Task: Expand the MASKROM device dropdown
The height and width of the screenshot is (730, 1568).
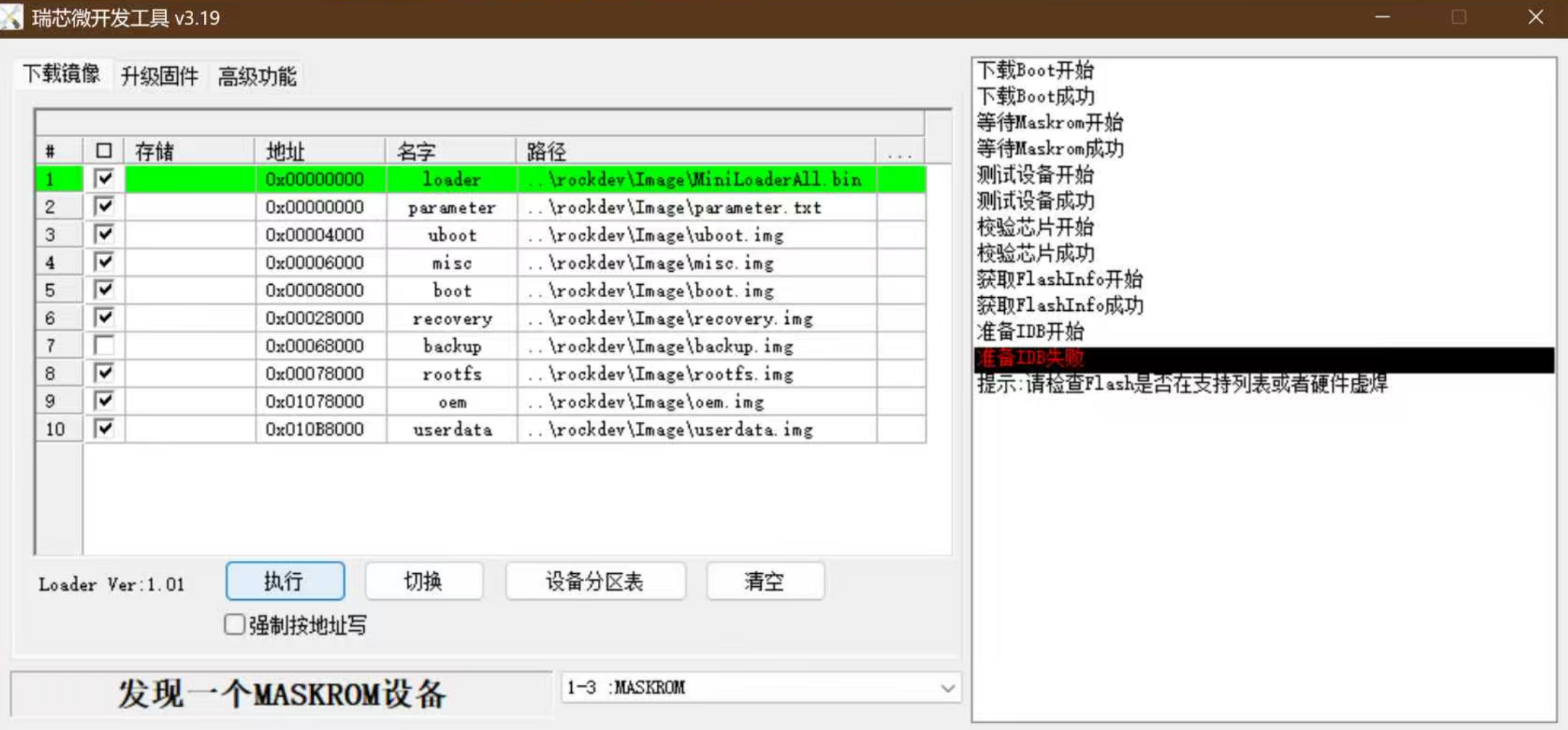Action: coord(947,688)
